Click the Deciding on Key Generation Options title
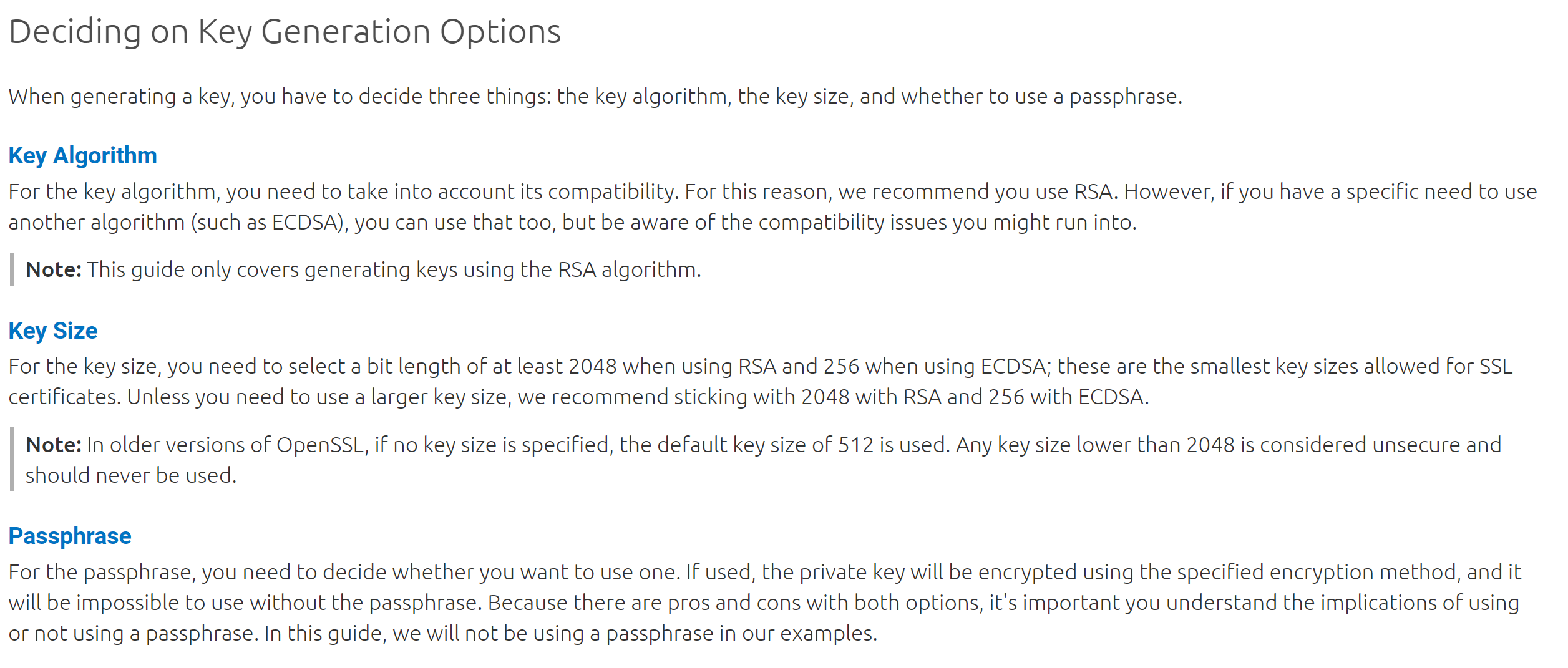The width and height of the screenshot is (1568, 668). click(285, 32)
